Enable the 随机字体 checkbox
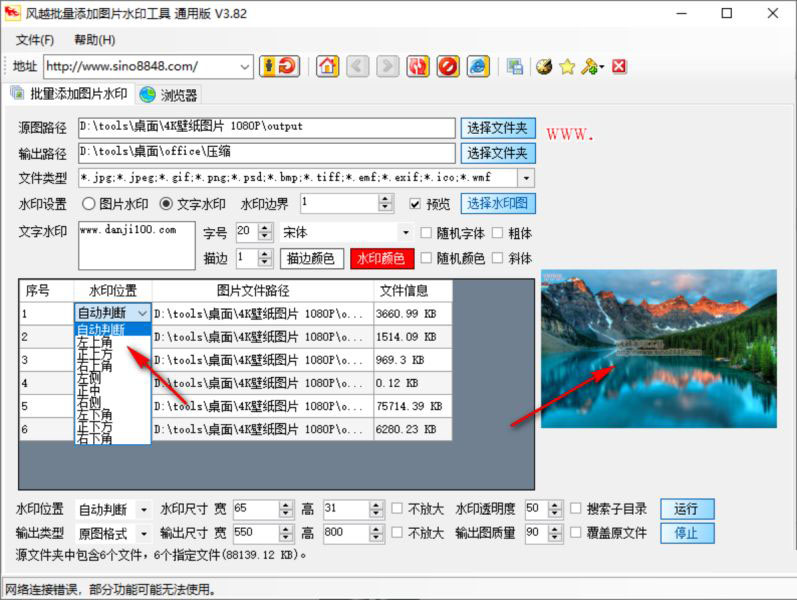This screenshot has height=600, width=797. [x=426, y=233]
